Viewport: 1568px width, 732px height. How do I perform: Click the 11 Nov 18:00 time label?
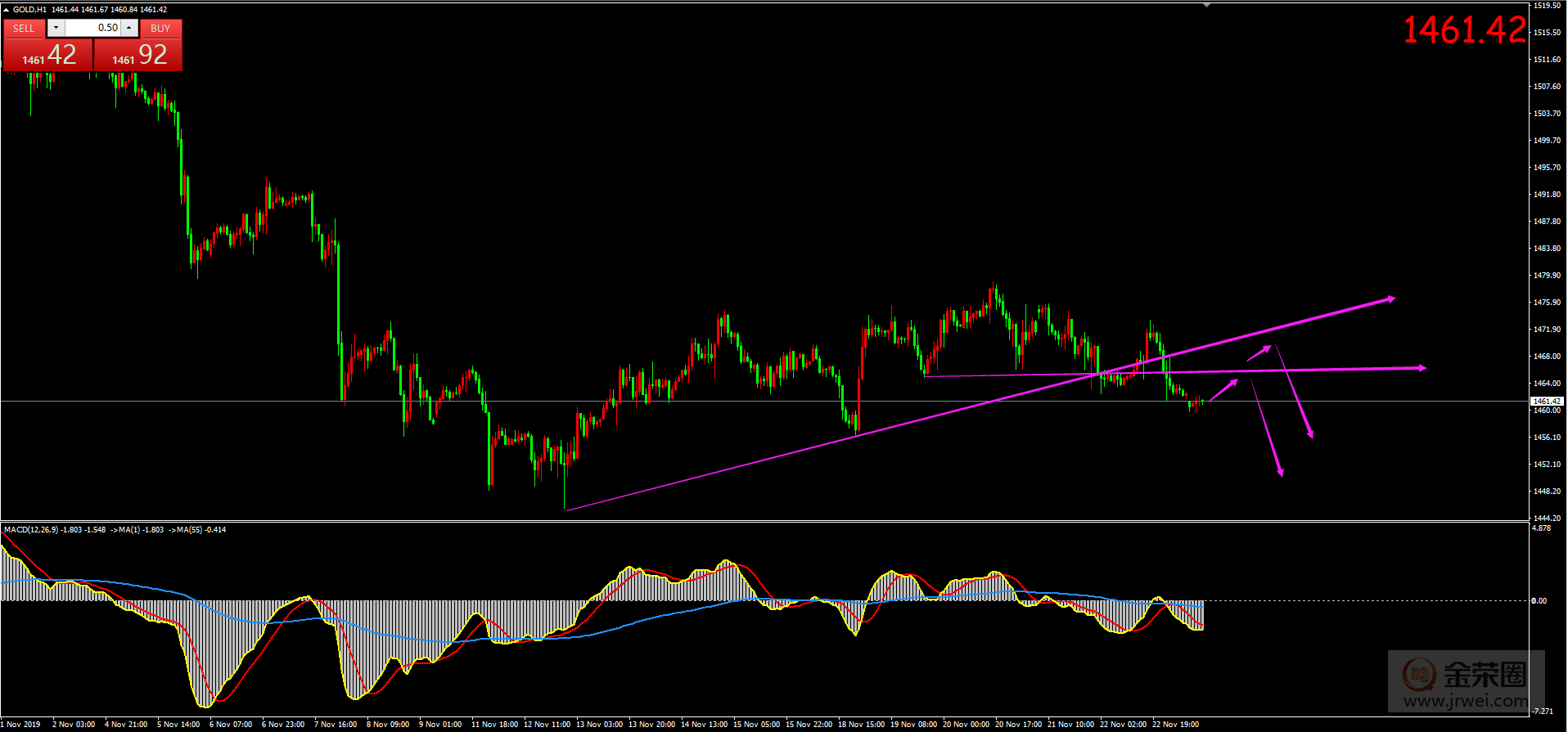tap(494, 725)
